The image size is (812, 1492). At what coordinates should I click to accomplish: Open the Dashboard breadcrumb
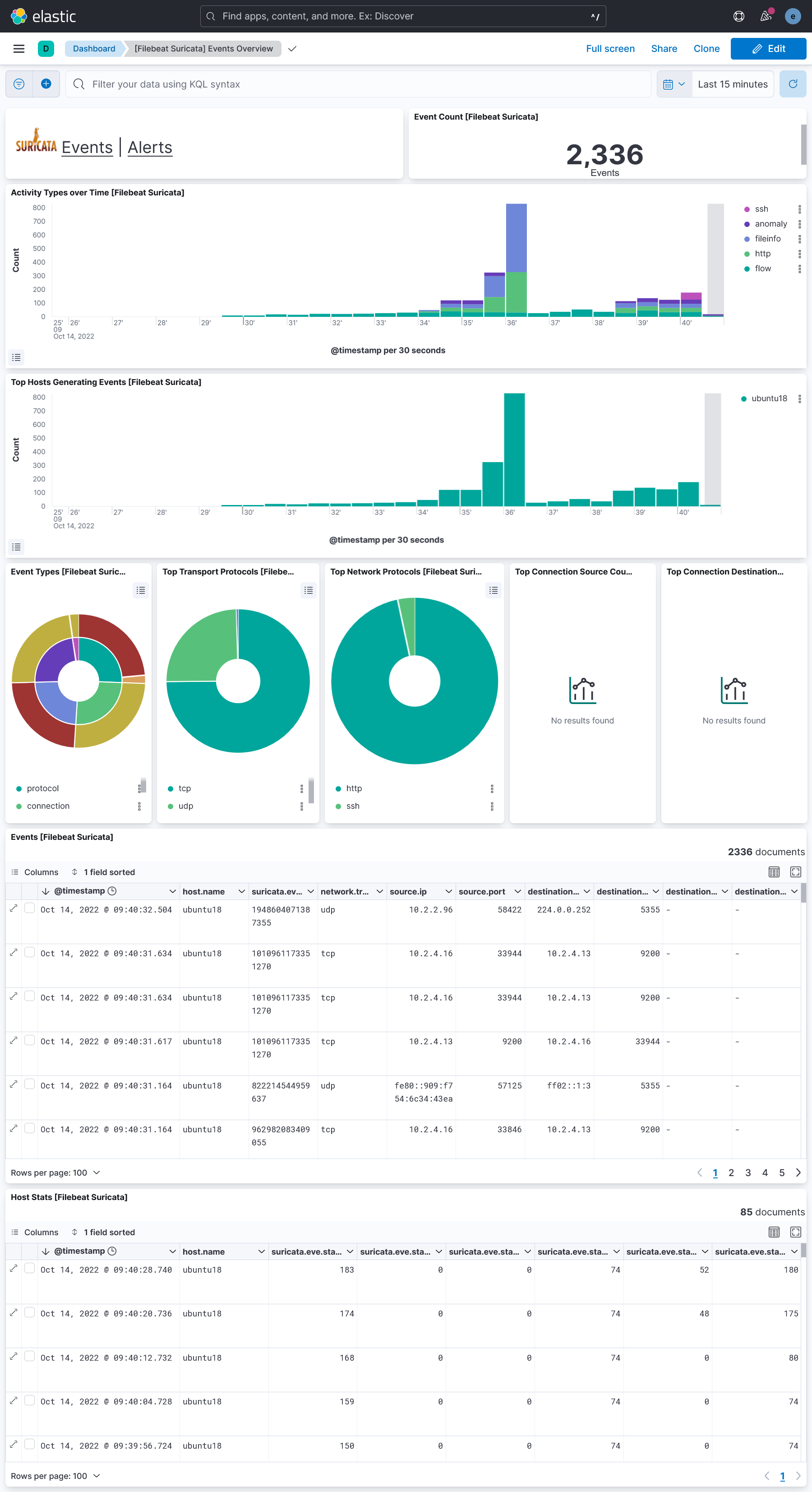[94, 49]
